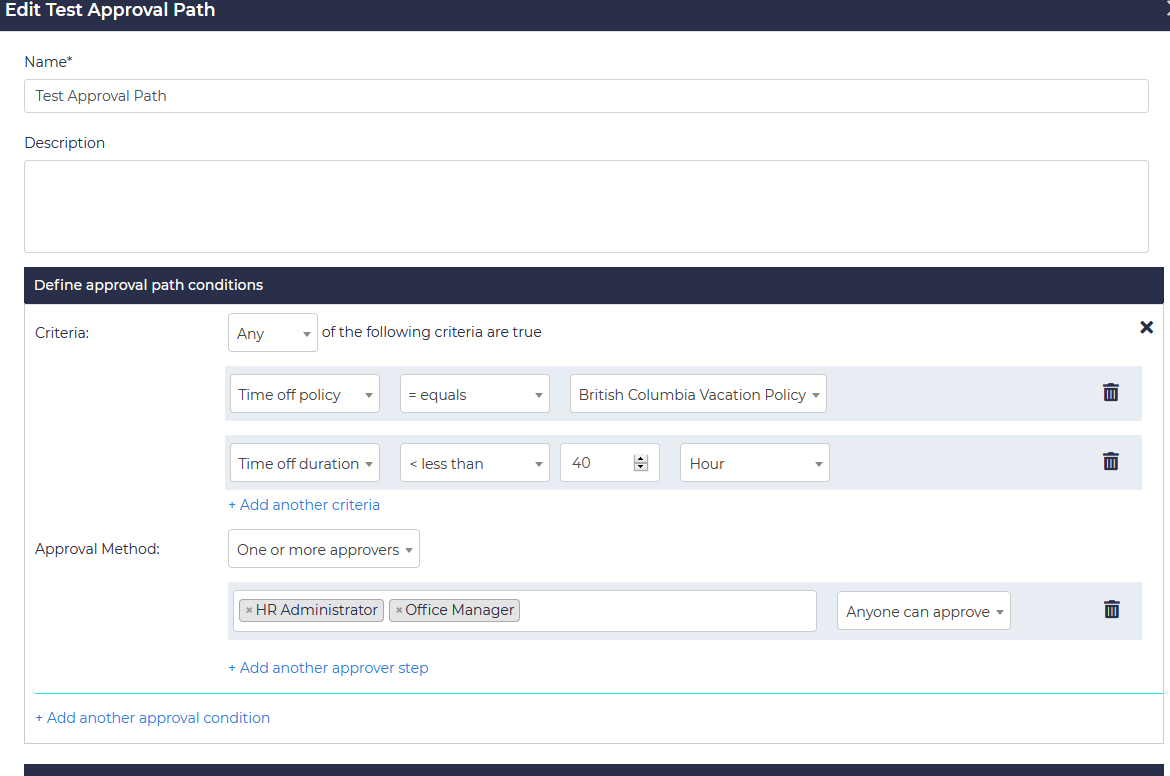Open the less than comparison dropdown

(x=474, y=462)
